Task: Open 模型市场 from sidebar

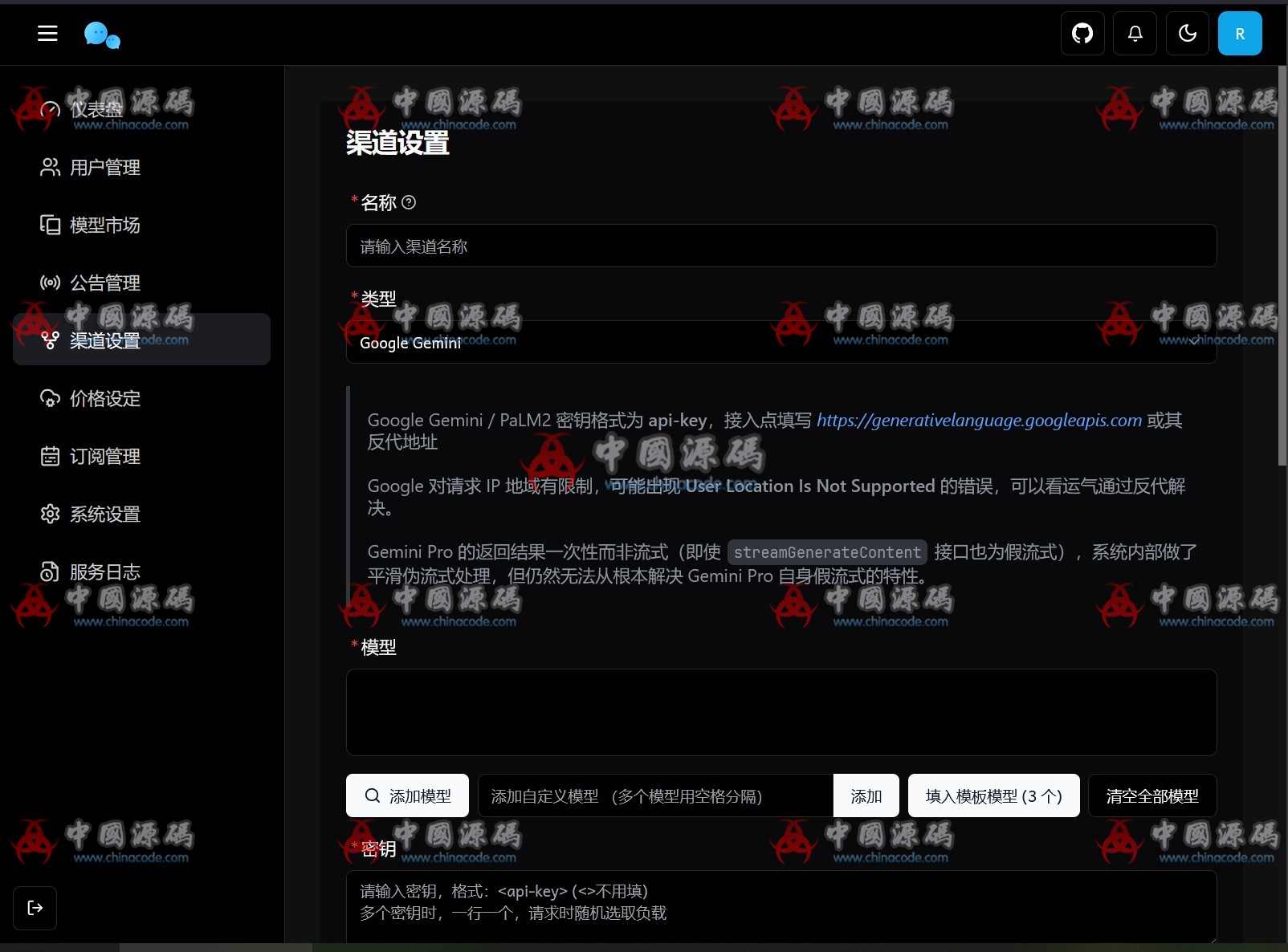Action: point(141,225)
